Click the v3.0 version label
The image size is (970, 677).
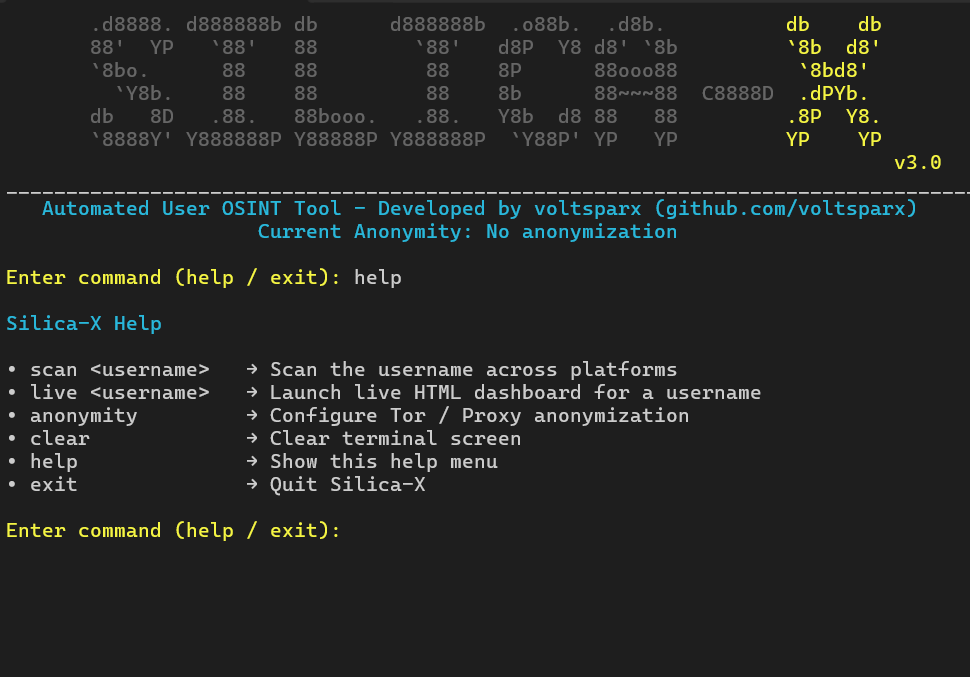coord(917,162)
